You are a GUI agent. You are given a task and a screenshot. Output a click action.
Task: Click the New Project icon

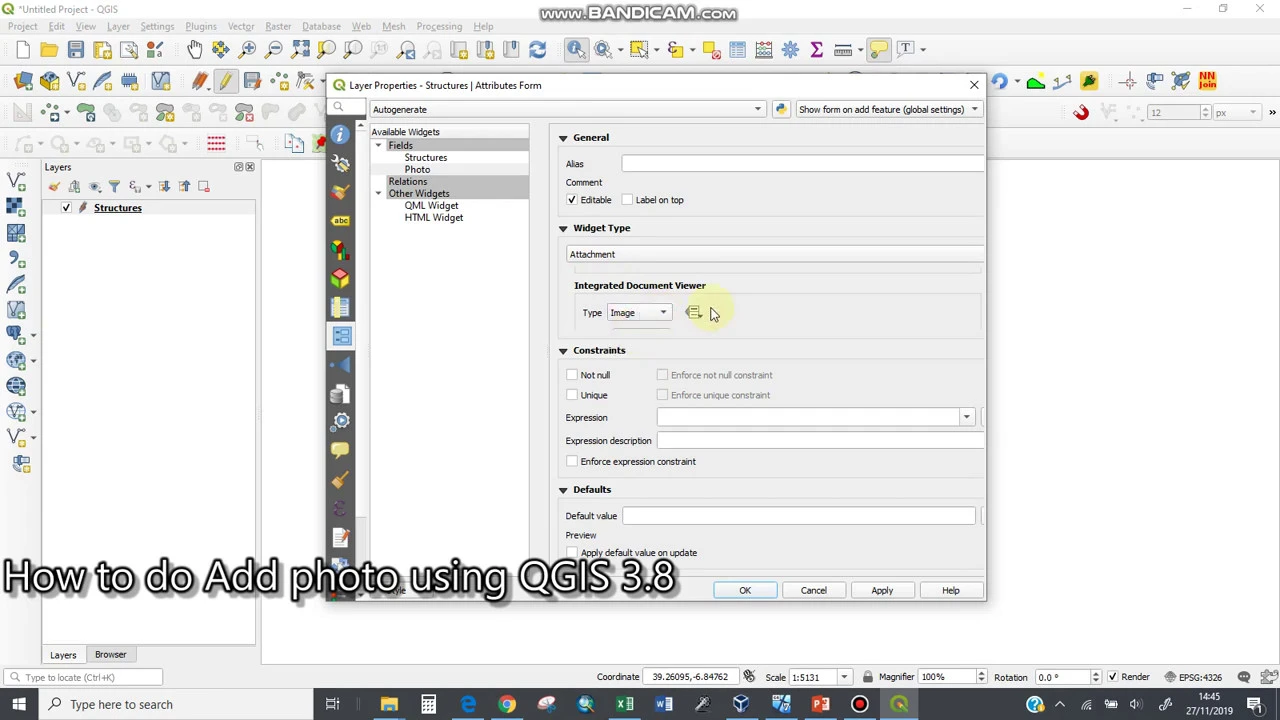(x=23, y=49)
